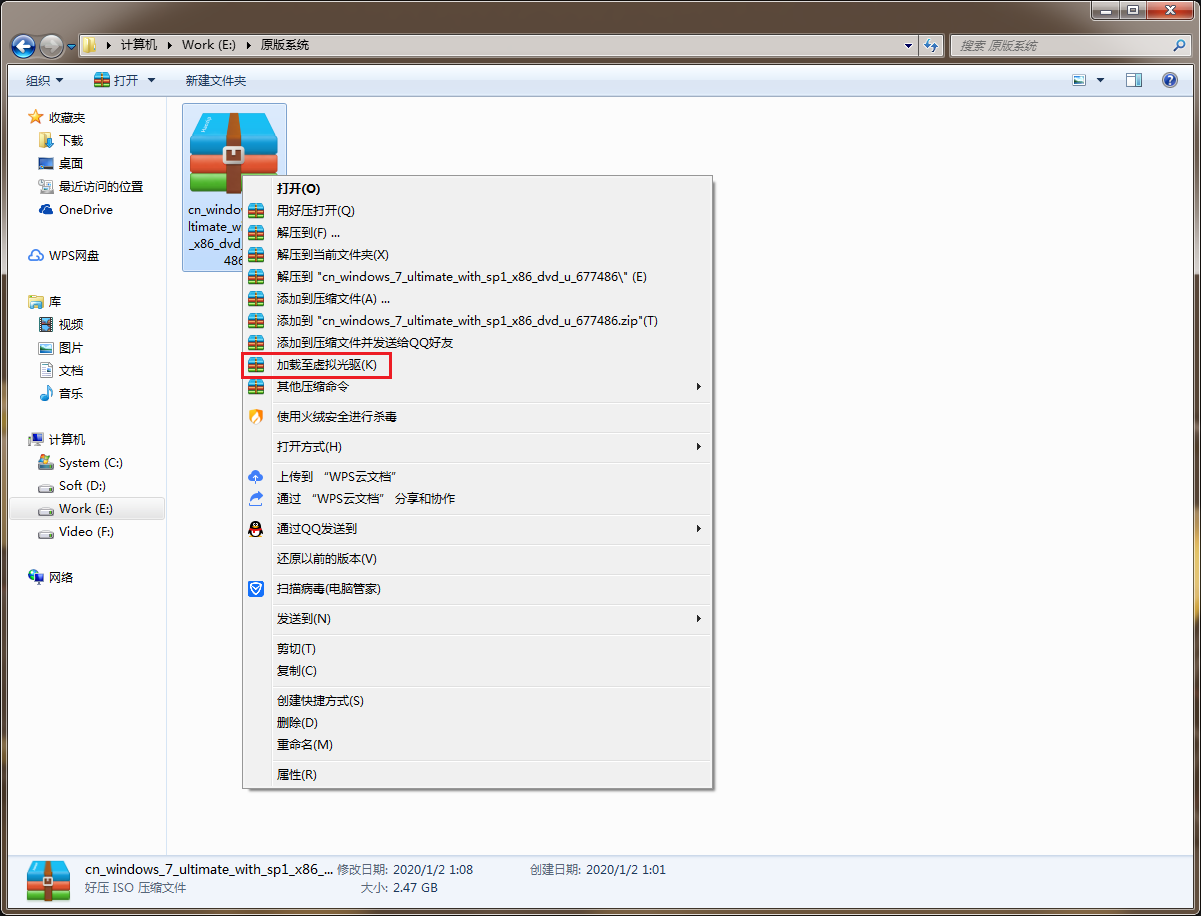This screenshot has width=1201, height=916.
Task: Click the refresh icon beside address bar
Action: (932, 45)
